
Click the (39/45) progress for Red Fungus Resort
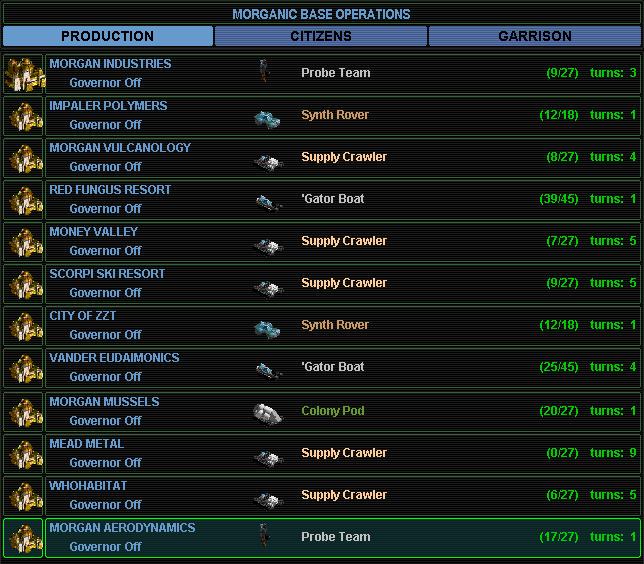tap(556, 199)
